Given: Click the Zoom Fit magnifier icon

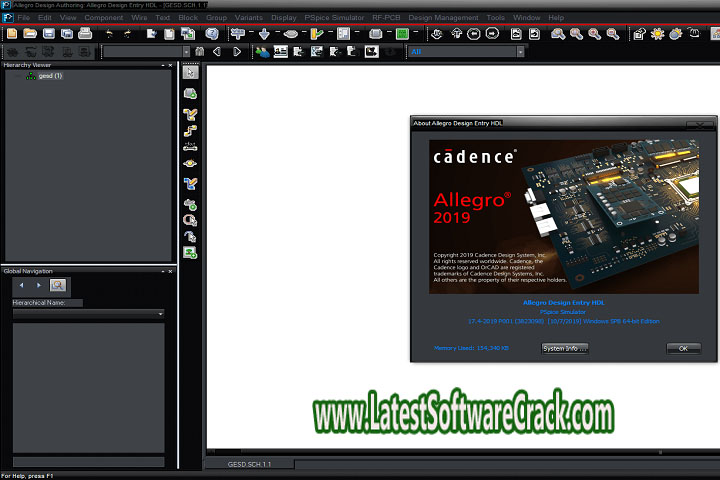Looking at the screenshot, I should tap(558, 34).
